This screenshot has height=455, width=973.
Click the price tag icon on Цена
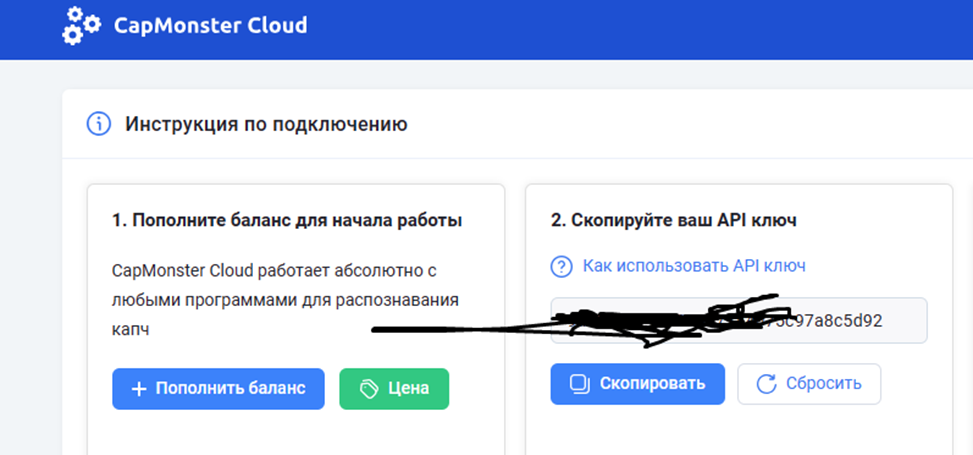tap(368, 388)
